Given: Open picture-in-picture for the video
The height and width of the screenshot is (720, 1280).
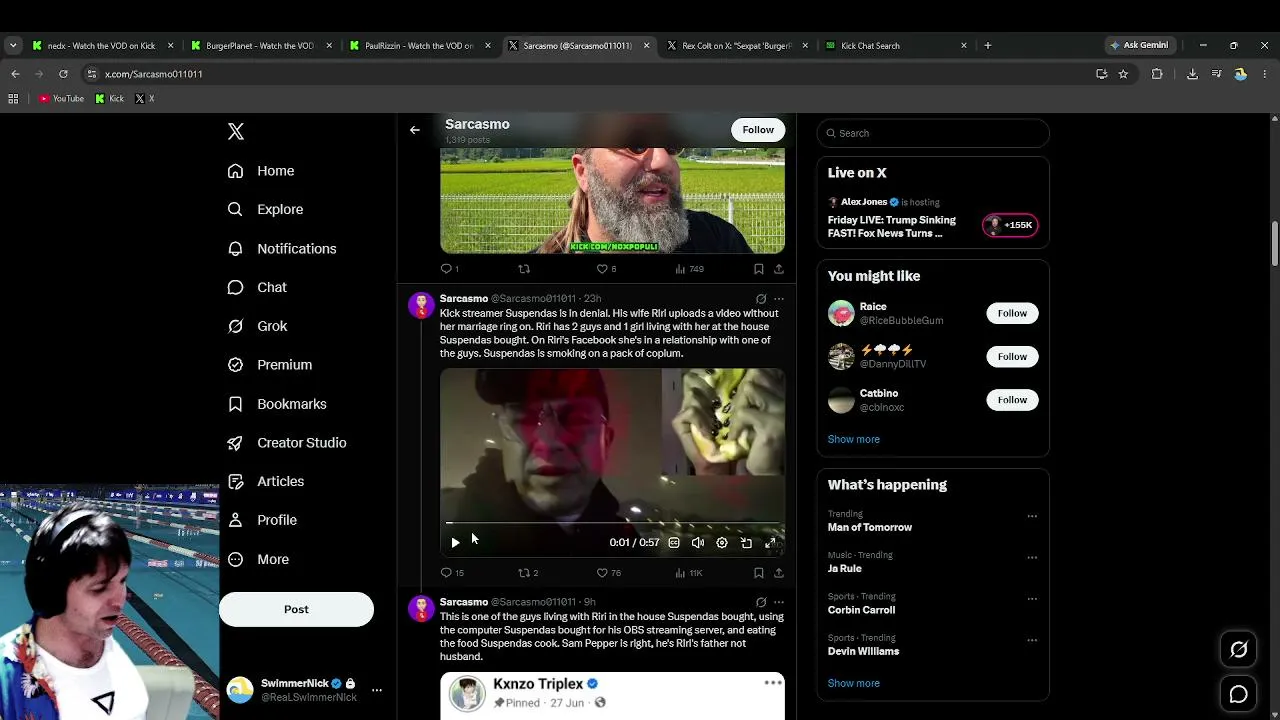Looking at the screenshot, I should (746, 542).
